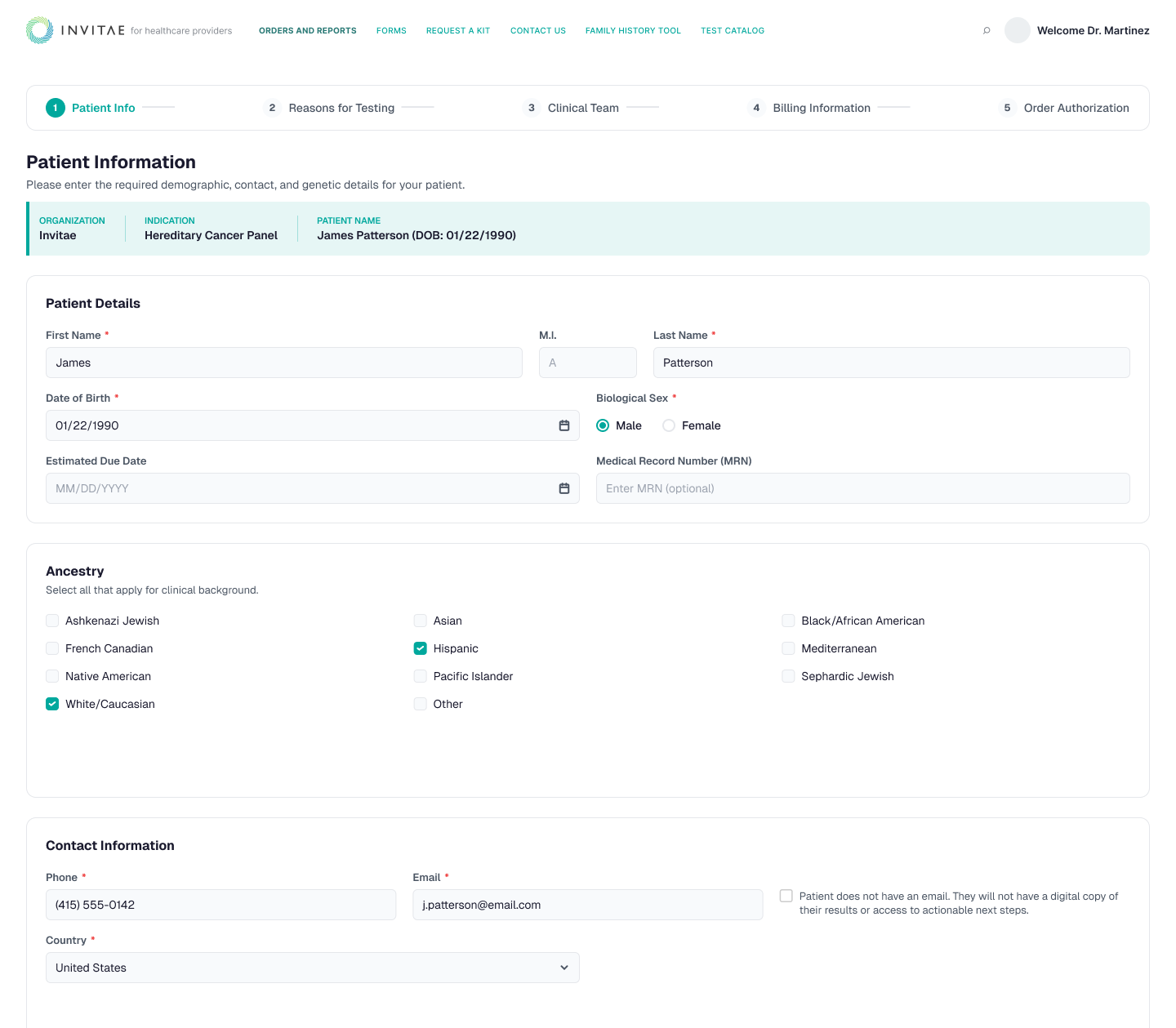Tick the Other ancestry checkbox
The image size is (1176, 1028).
[x=421, y=704]
